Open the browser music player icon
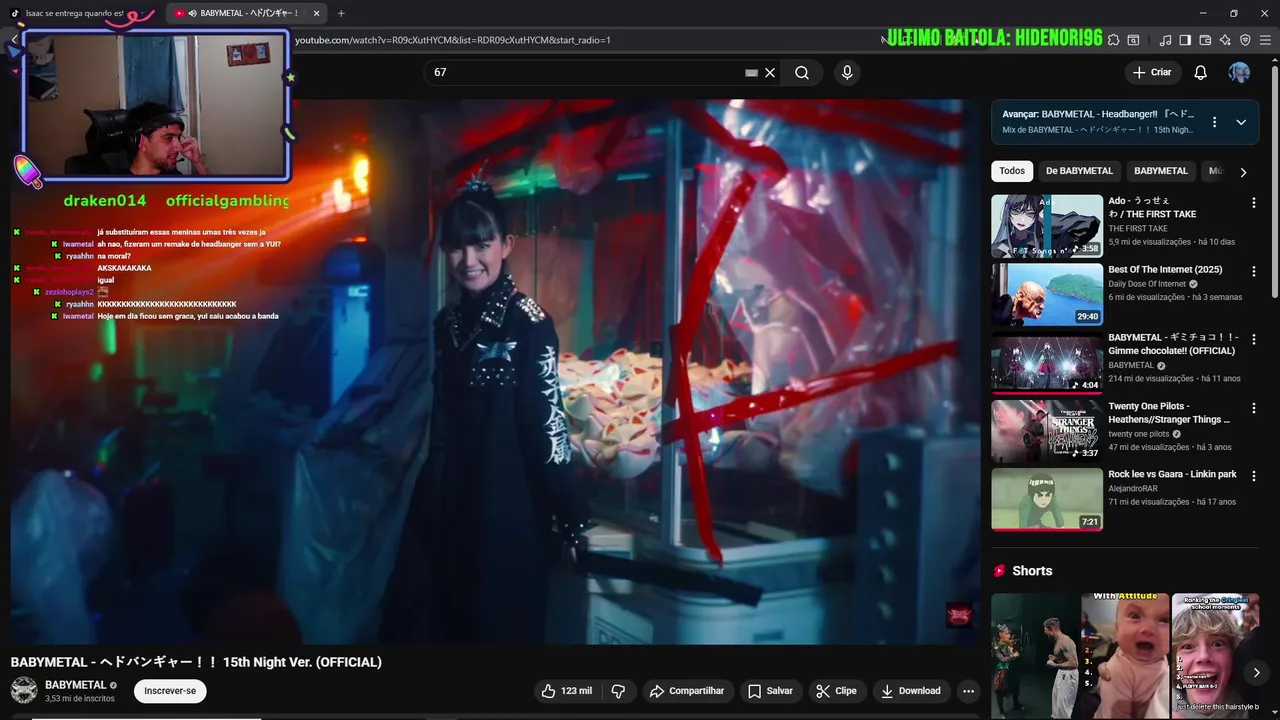The image size is (1280, 720). coord(1165,40)
